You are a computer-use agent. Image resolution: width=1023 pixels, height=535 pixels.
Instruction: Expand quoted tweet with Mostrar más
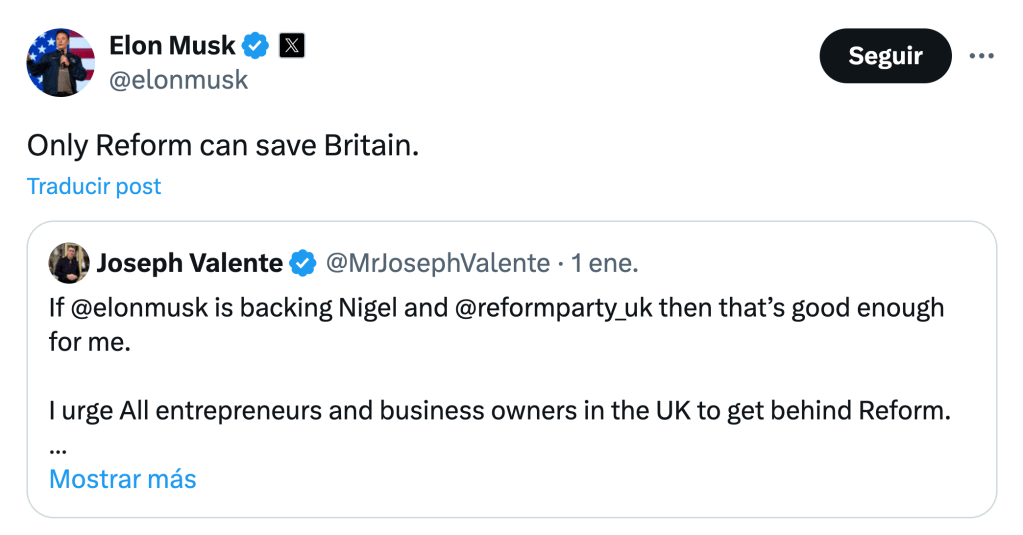[x=122, y=479]
